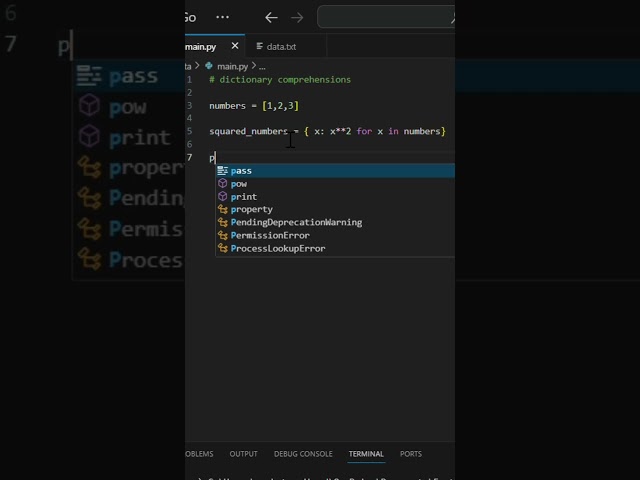Click the ellipsis menu next to Go
This screenshot has height=480, width=640.
222,17
